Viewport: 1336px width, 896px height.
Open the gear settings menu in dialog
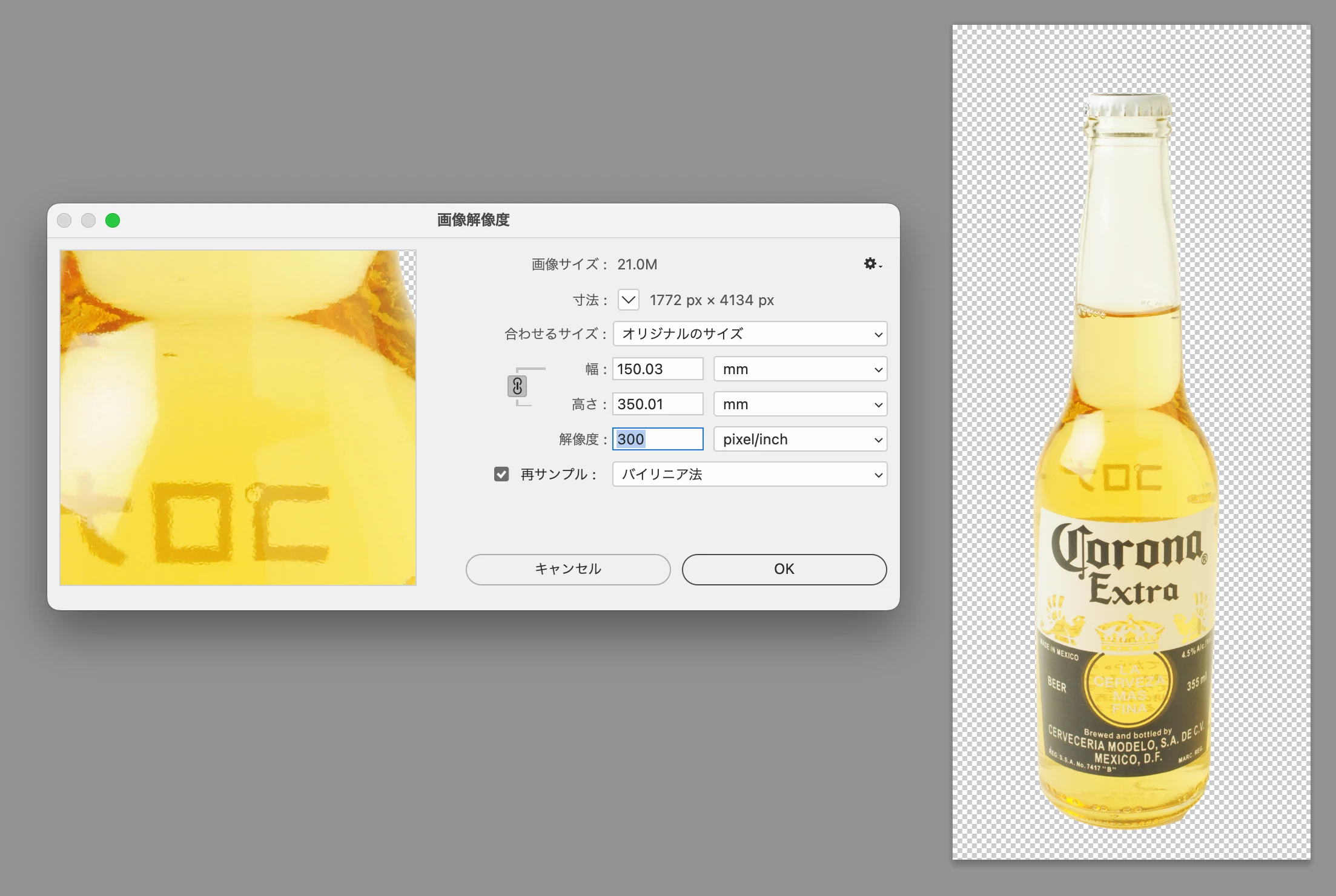point(871,264)
